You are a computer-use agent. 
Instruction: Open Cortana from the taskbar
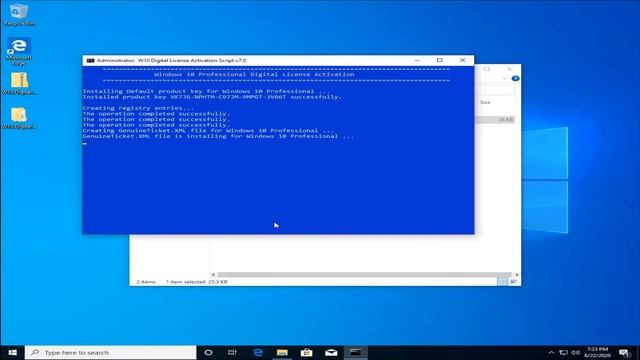(x=208, y=352)
